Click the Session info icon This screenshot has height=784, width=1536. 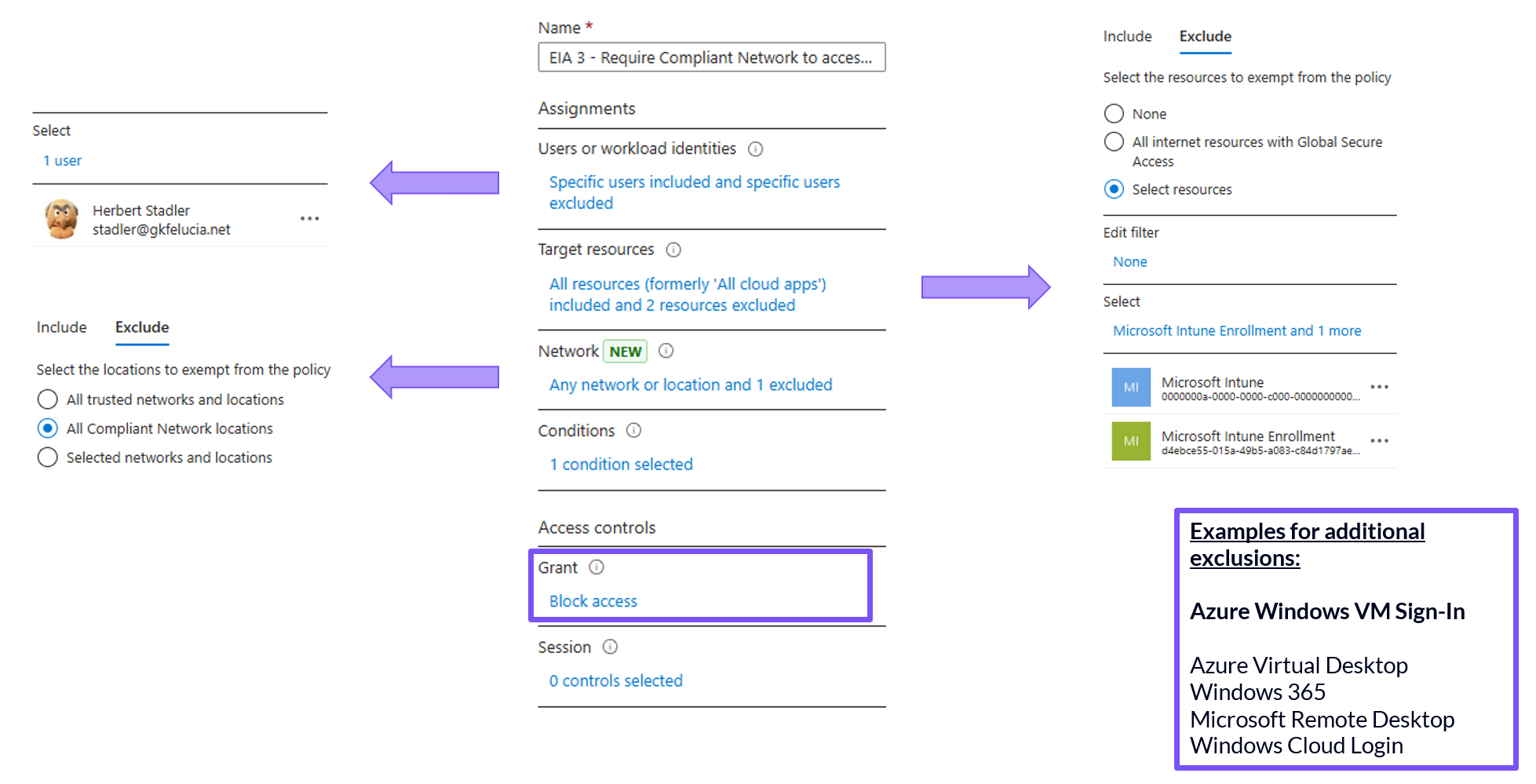(610, 647)
